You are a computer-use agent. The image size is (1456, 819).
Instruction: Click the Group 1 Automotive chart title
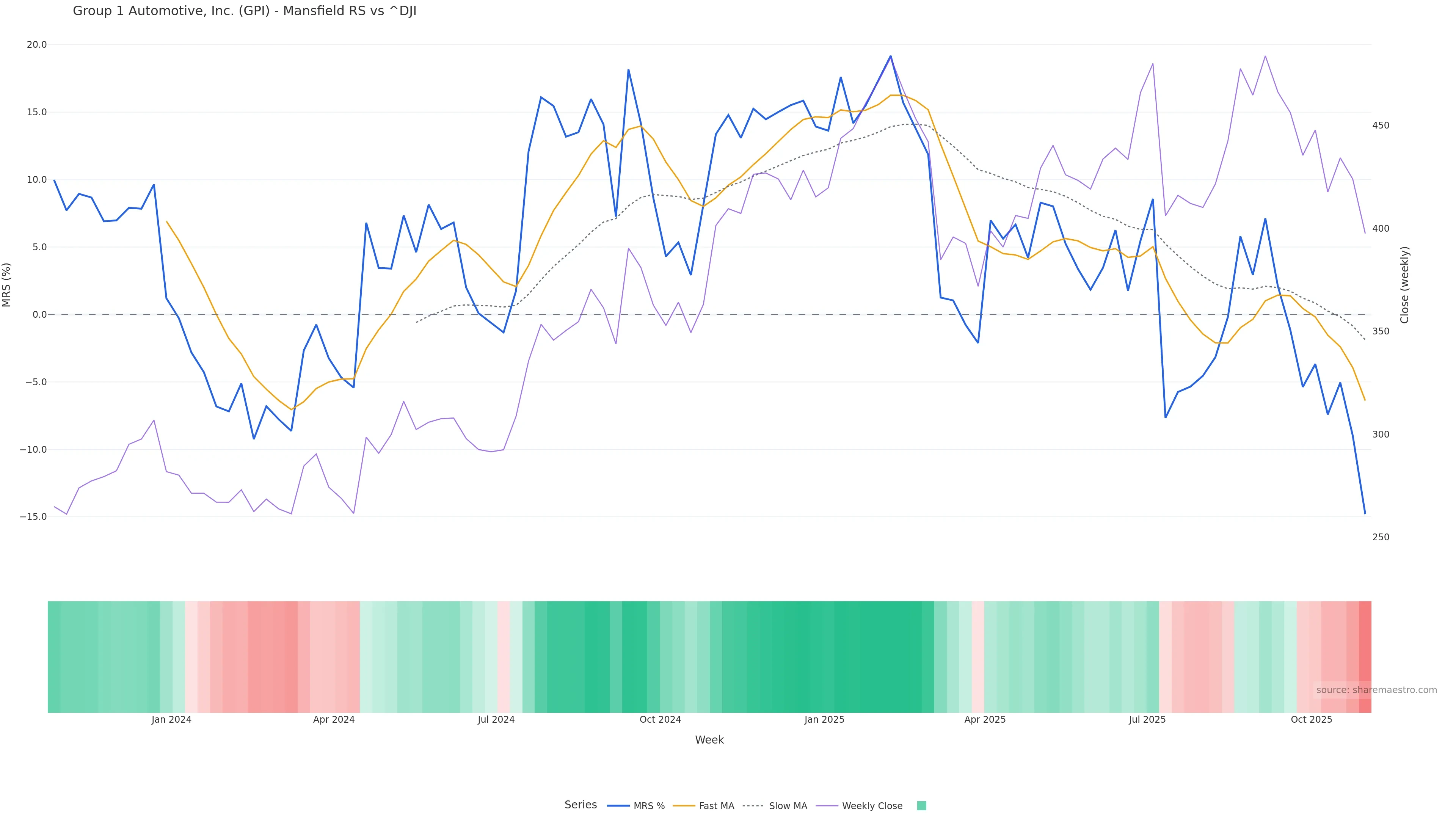244,11
